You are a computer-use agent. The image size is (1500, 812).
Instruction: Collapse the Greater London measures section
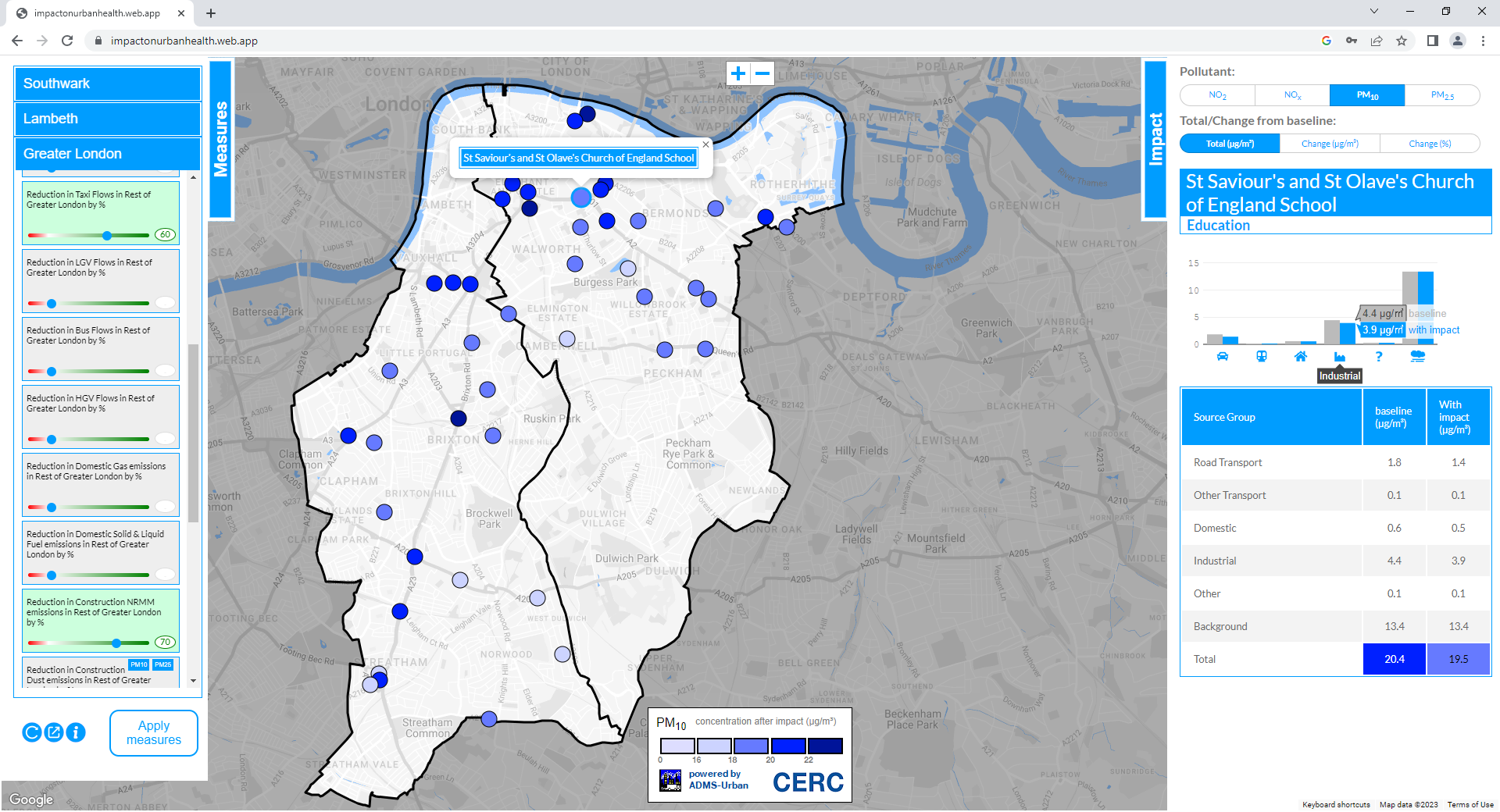coord(108,154)
